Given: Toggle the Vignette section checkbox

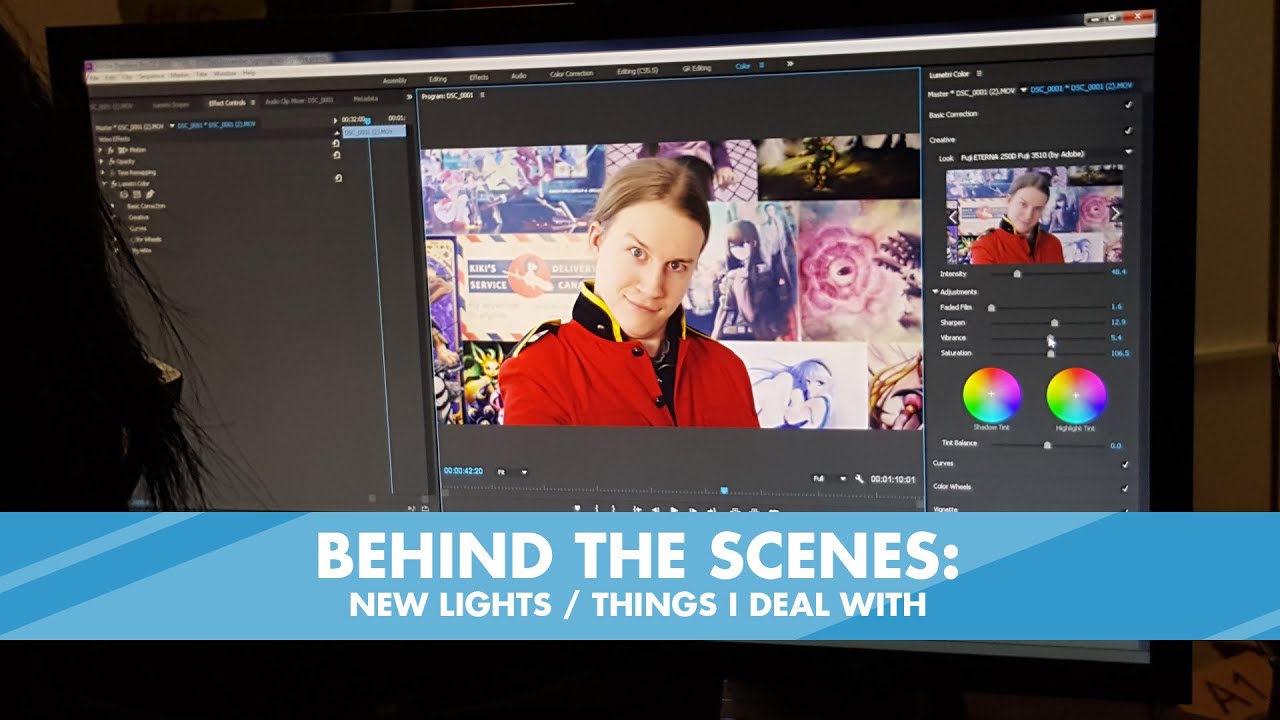Looking at the screenshot, I should click(1124, 510).
